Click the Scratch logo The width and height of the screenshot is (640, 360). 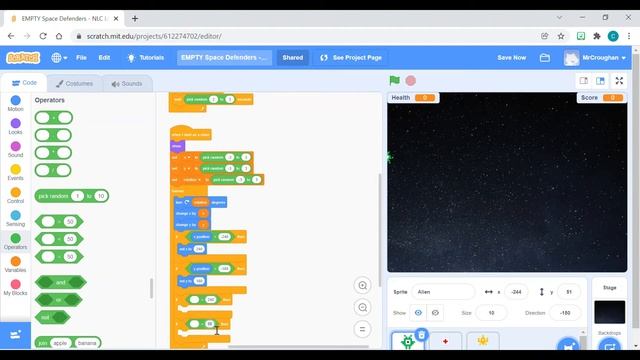click(23, 58)
